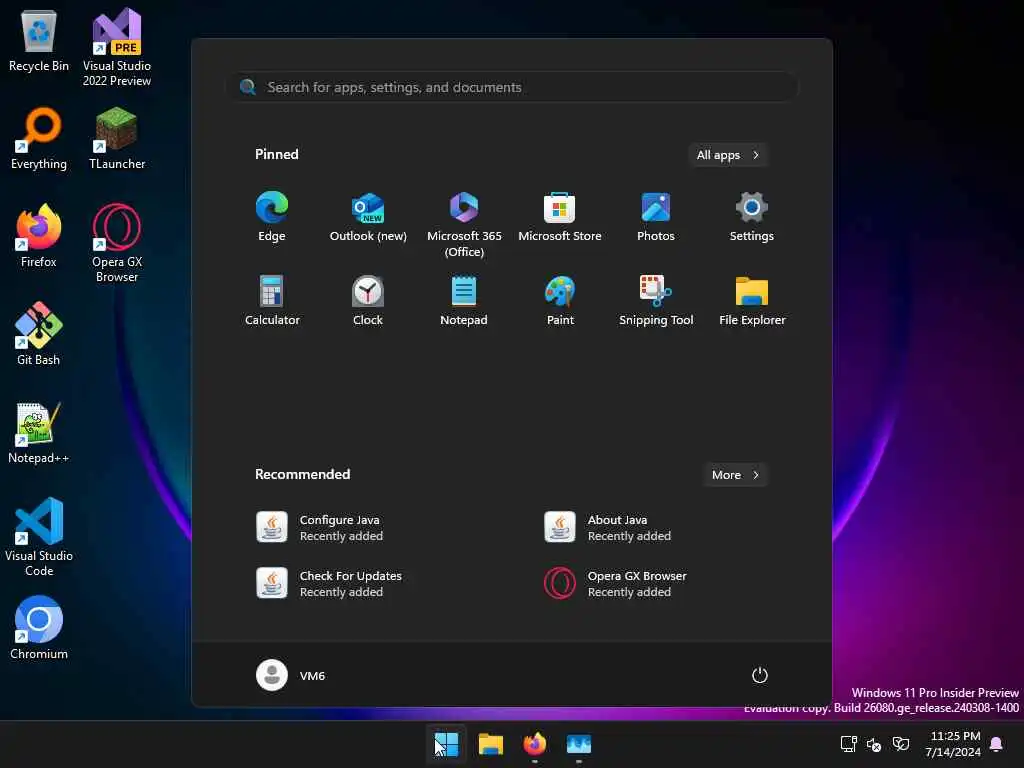The image size is (1024, 768).
Task: Open the Snipping Tool
Action: [656, 300]
